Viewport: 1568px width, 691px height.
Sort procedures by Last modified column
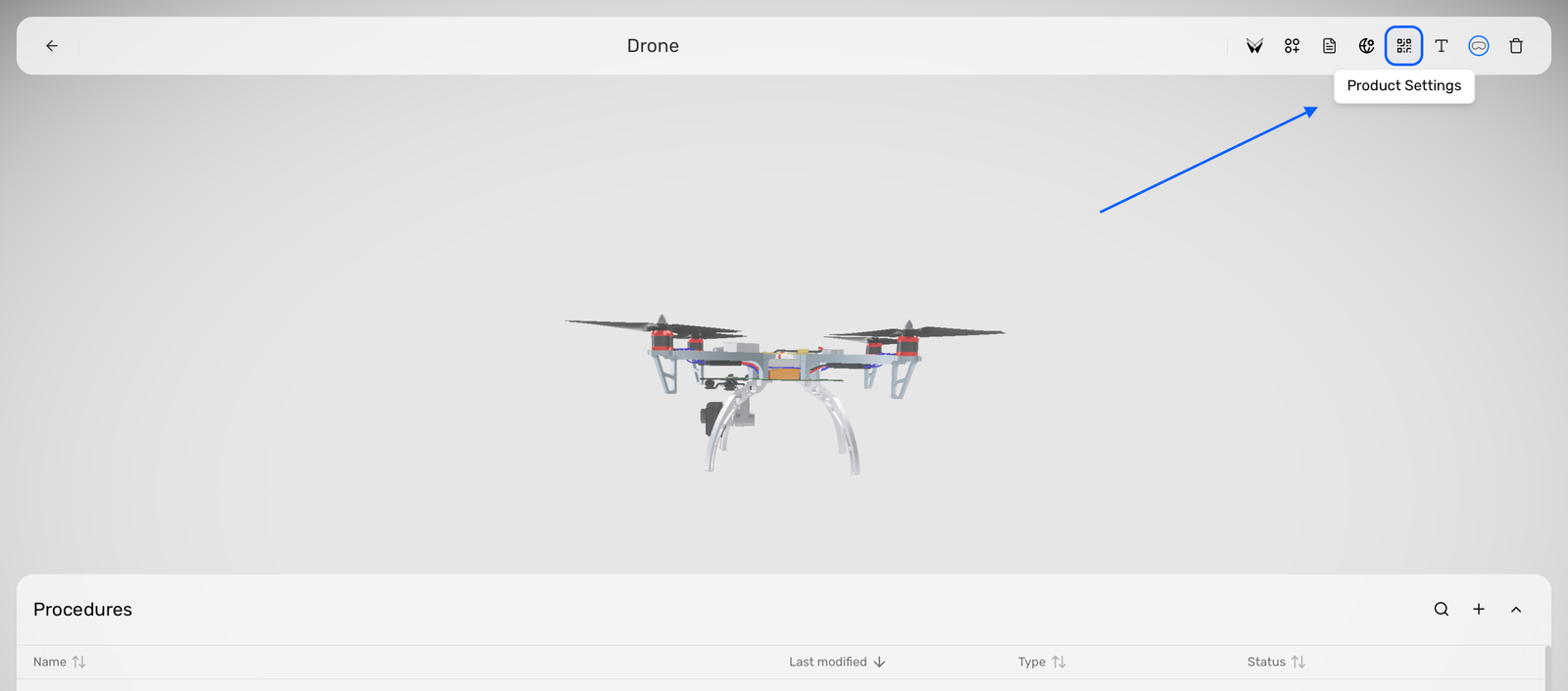point(837,662)
